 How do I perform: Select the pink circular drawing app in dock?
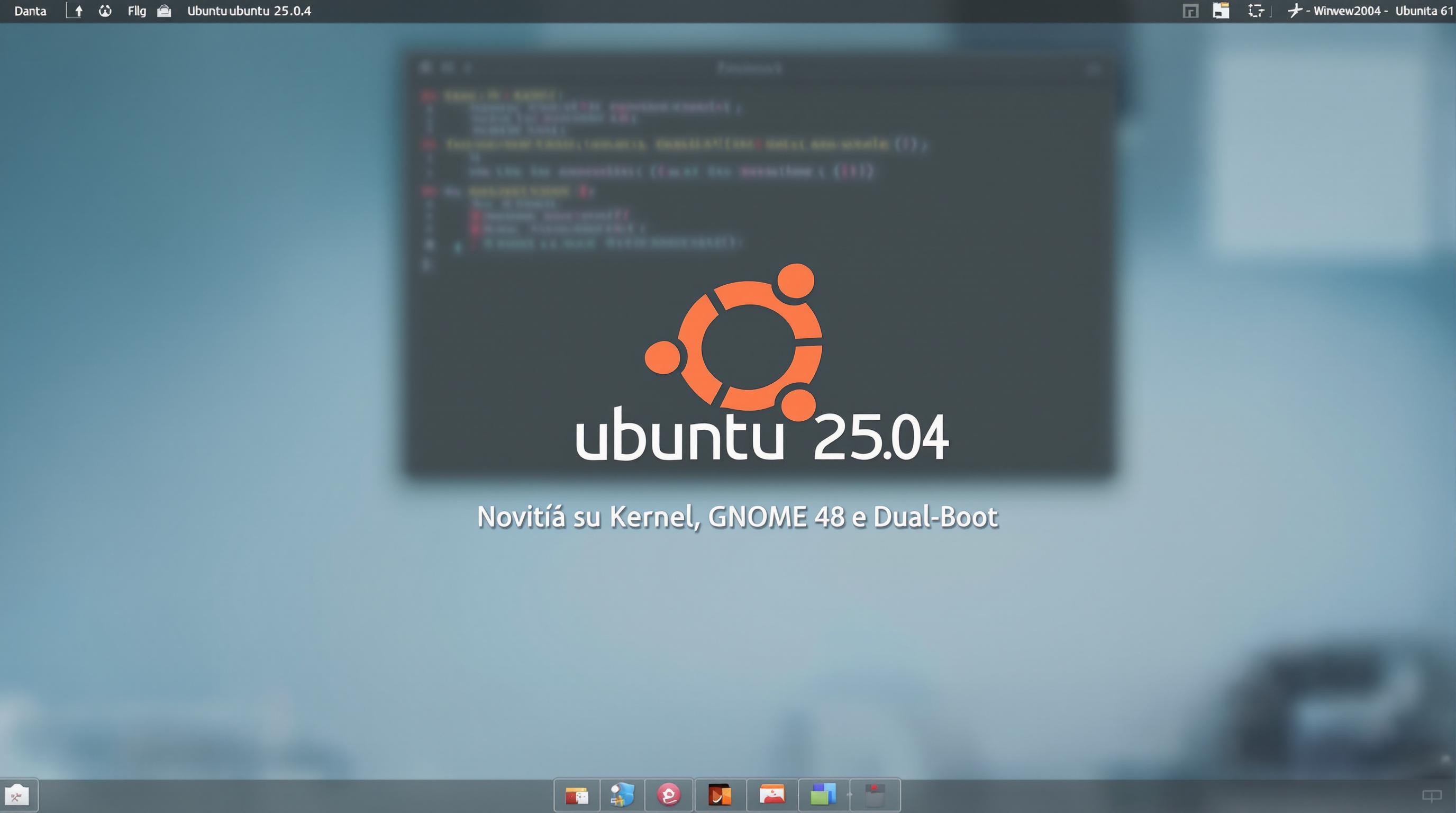(669, 795)
